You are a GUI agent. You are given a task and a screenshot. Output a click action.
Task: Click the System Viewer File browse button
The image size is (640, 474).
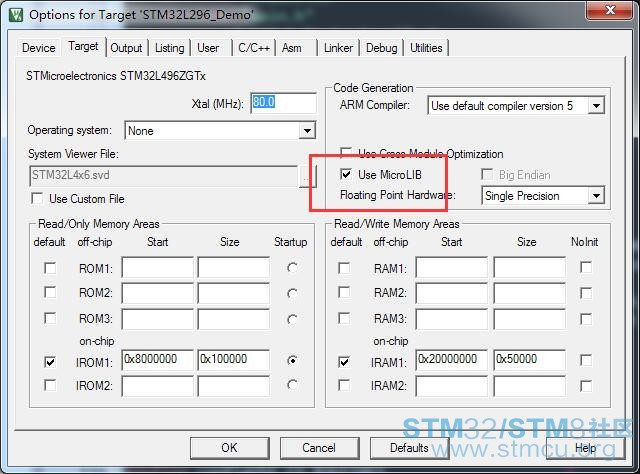point(307,176)
